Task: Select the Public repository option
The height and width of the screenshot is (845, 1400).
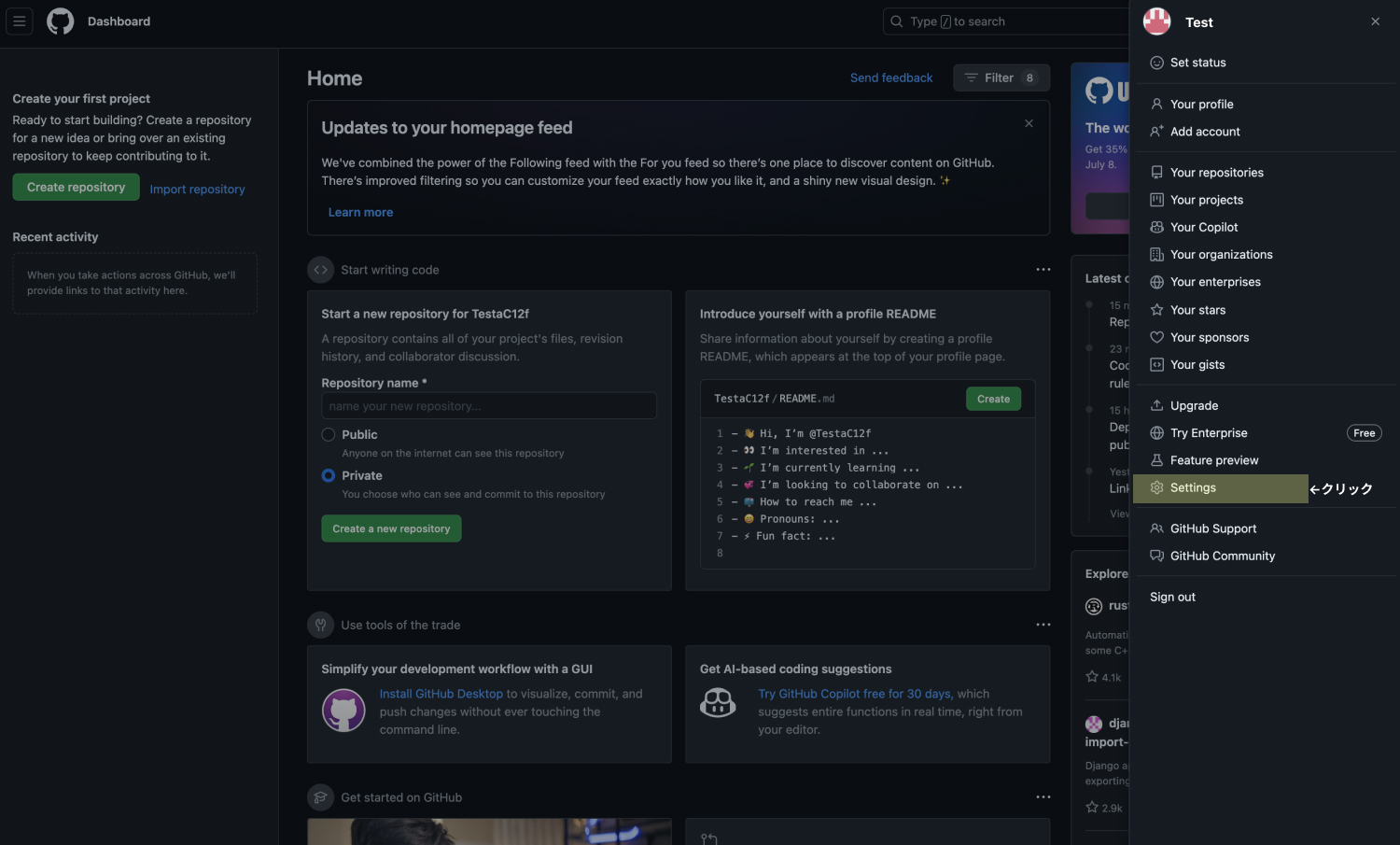Action: pos(328,434)
